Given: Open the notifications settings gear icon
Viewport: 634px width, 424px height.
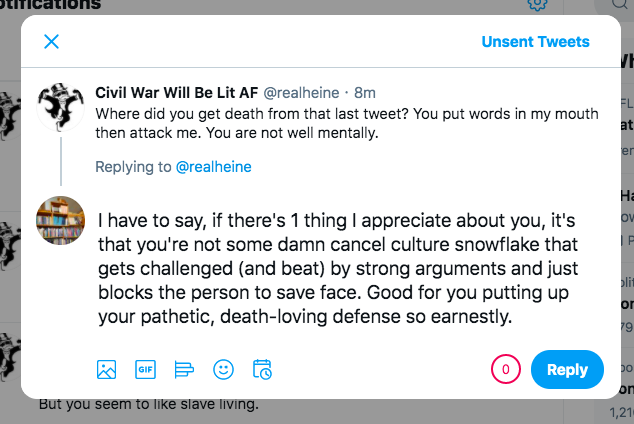Looking at the screenshot, I should [x=537, y=5].
